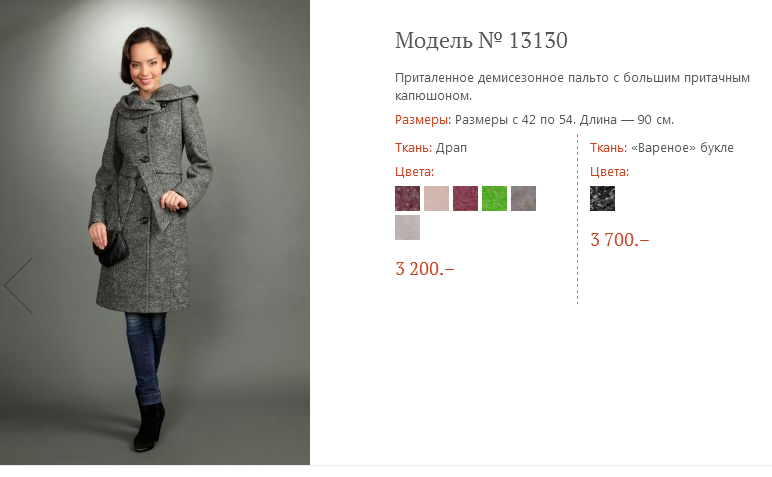Screen dimensions: 772x477
Task: Click the heading Модель № 13130
Action: [x=481, y=41]
